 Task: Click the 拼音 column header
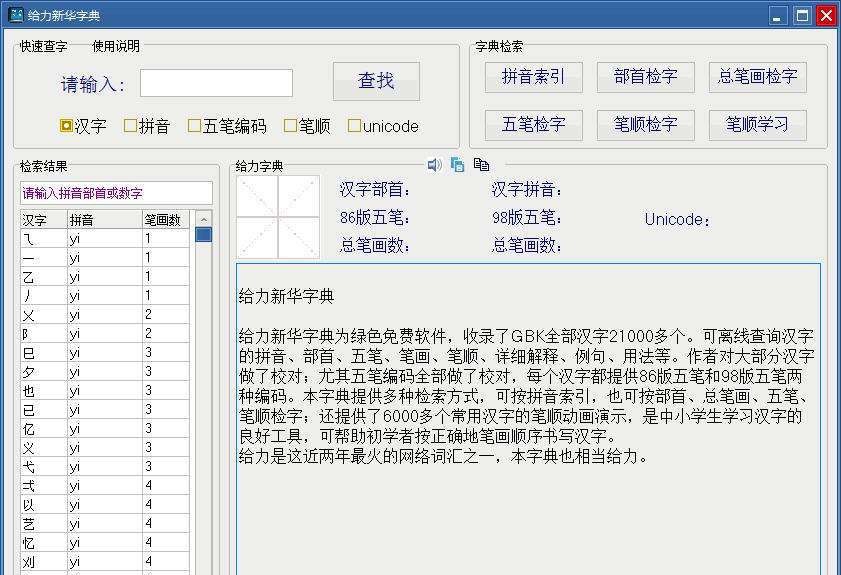(105, 219)
